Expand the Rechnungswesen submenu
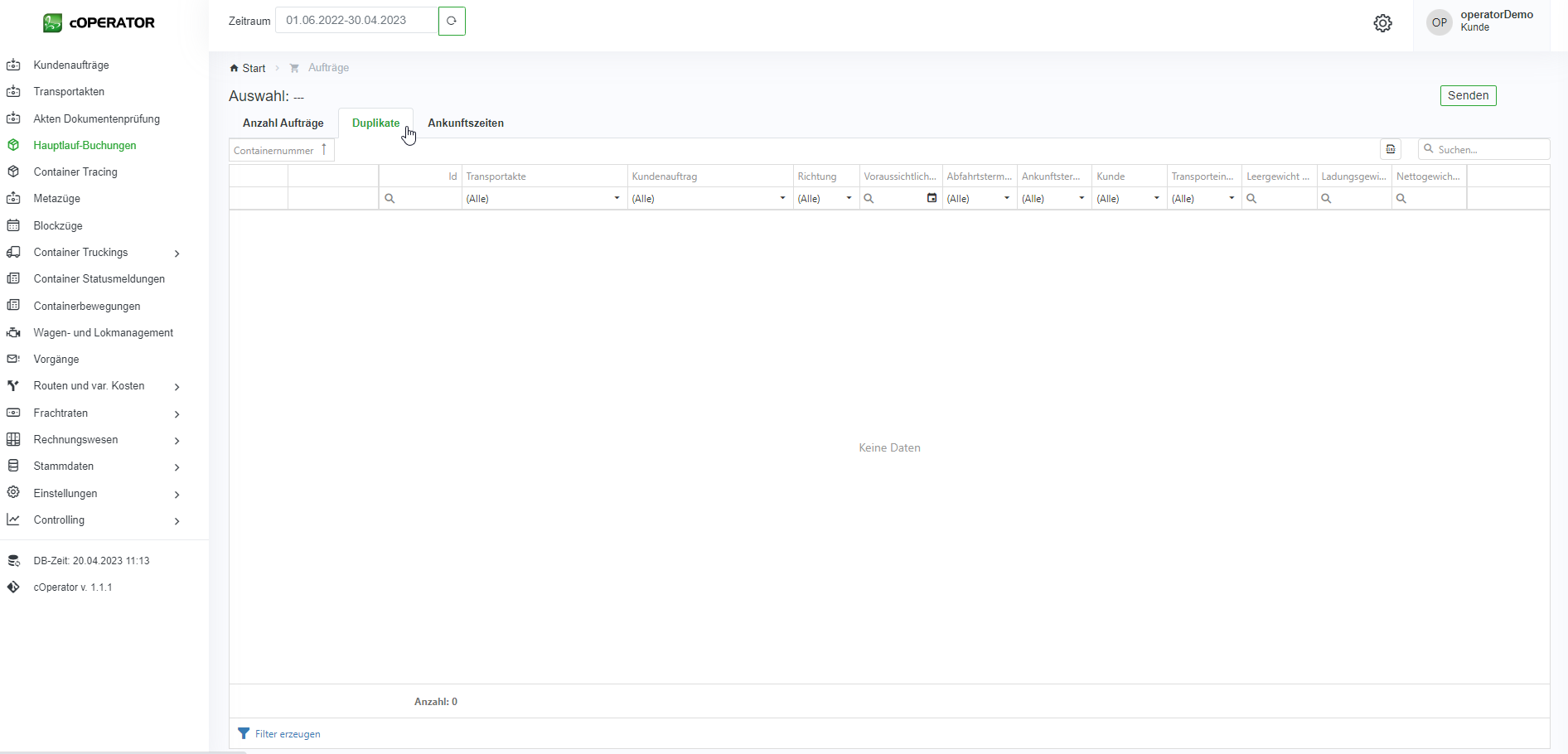 click(177, 440)
